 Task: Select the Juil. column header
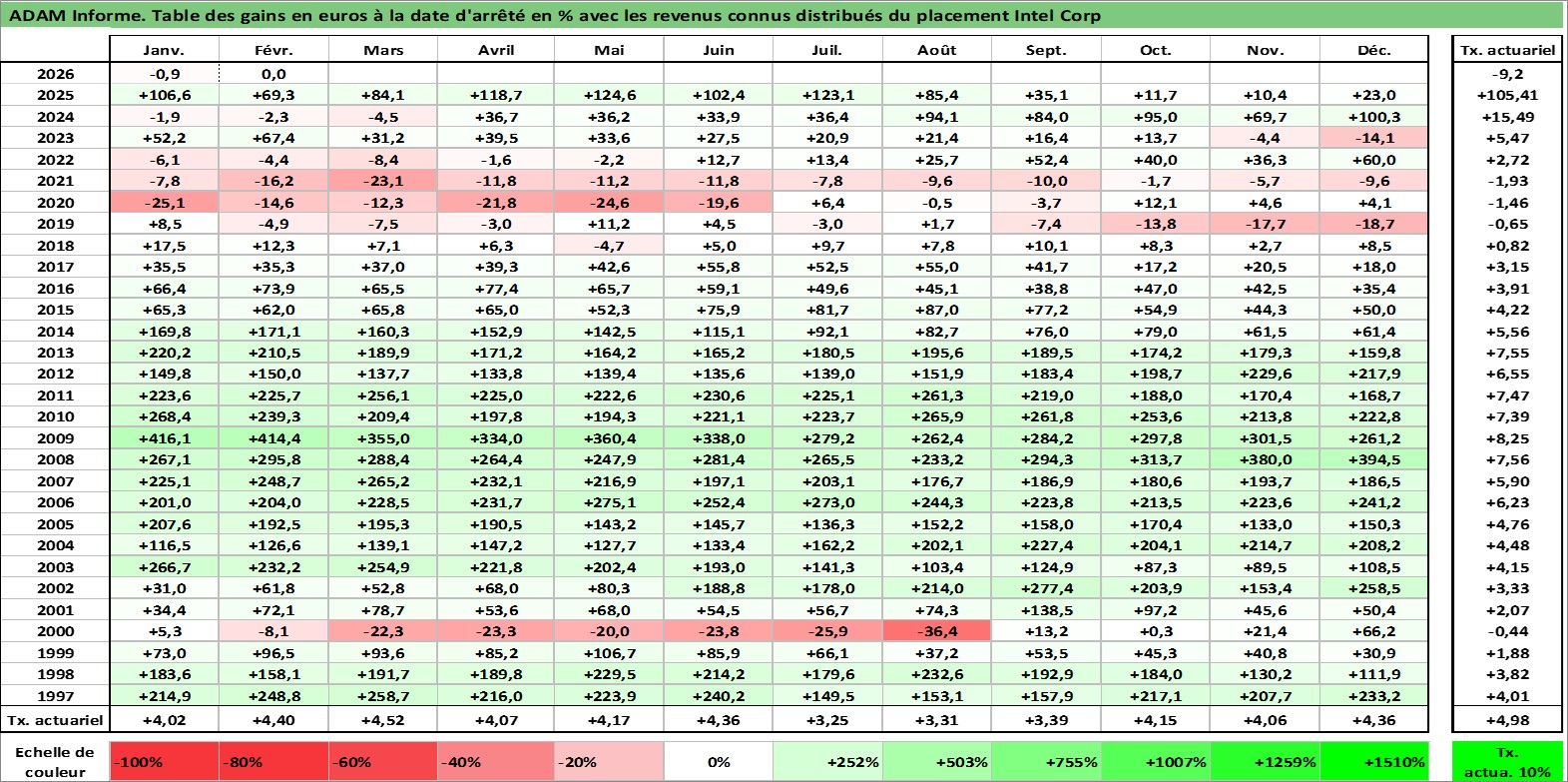click(827, 50)
